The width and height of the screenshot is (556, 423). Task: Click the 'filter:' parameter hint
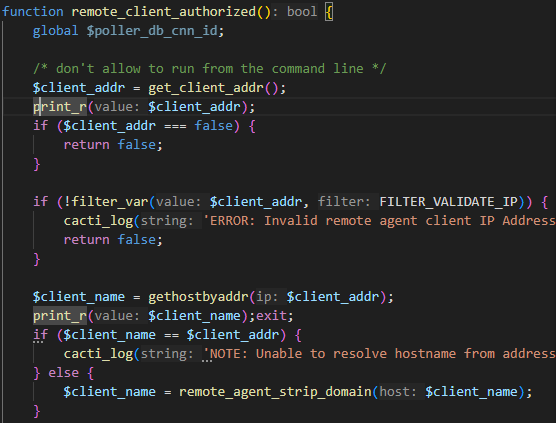point(344,202)
